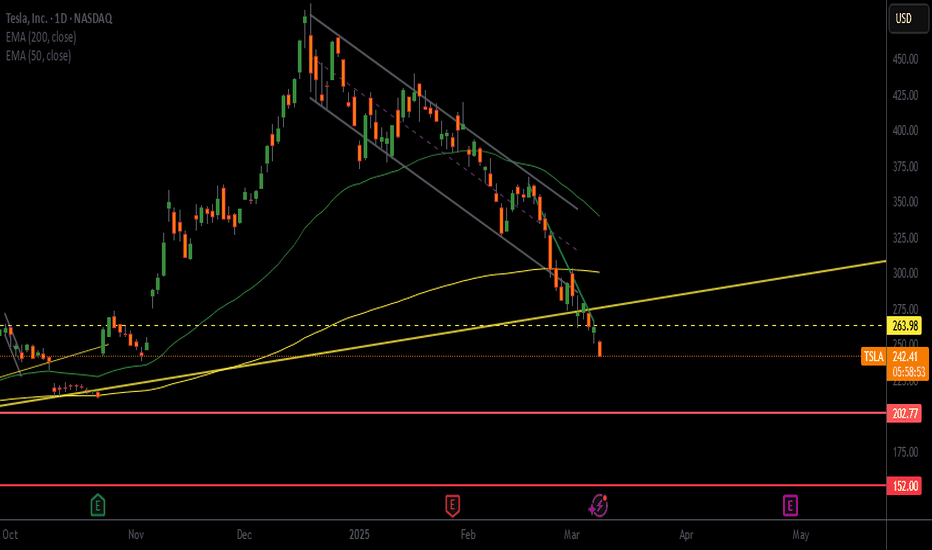This screenshot has width=932, height=550.
Task: Click the red 202.77 price label
Action: (x=905, y=413)
